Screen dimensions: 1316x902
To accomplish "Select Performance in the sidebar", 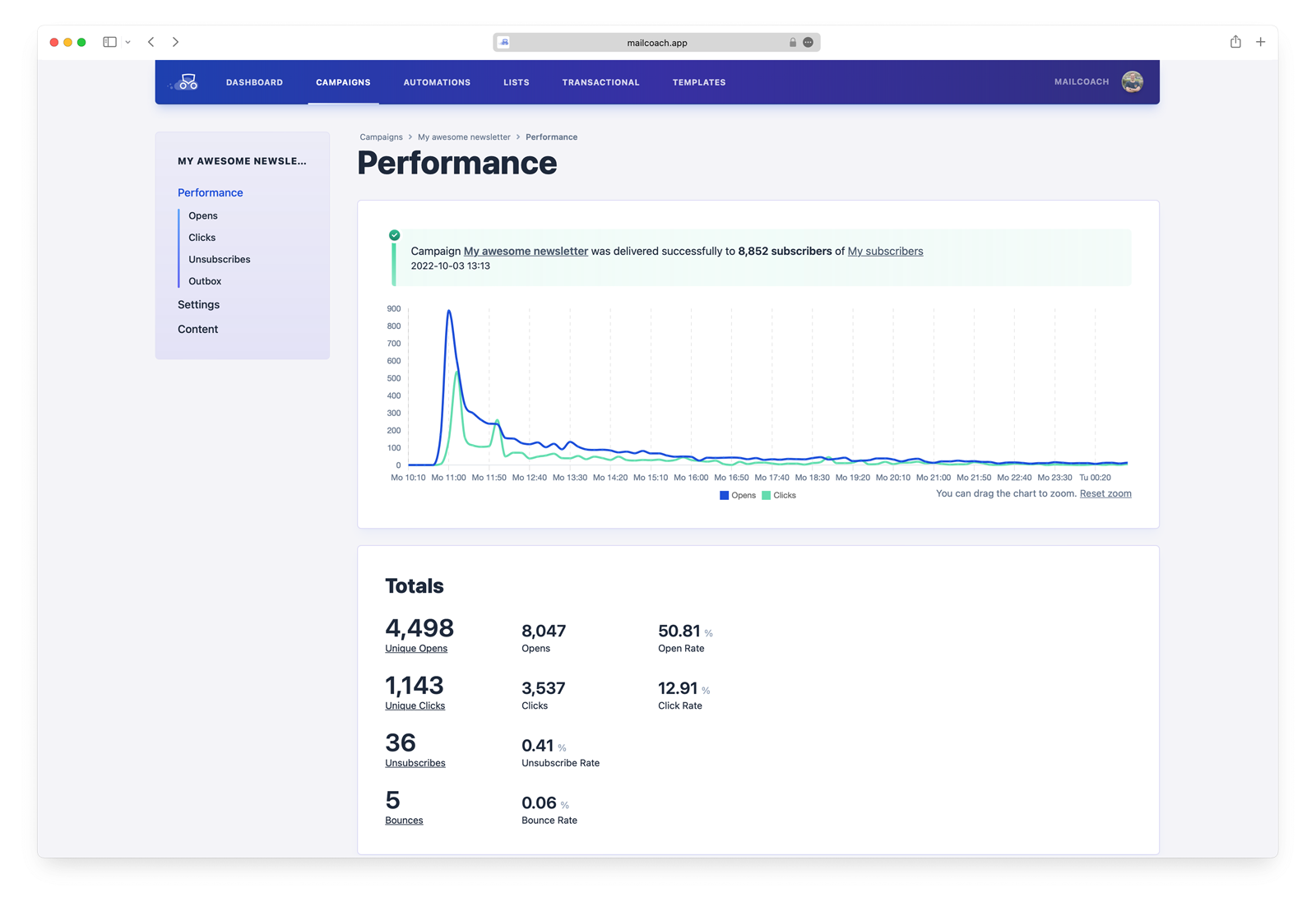I will click(x=211, y=192).
